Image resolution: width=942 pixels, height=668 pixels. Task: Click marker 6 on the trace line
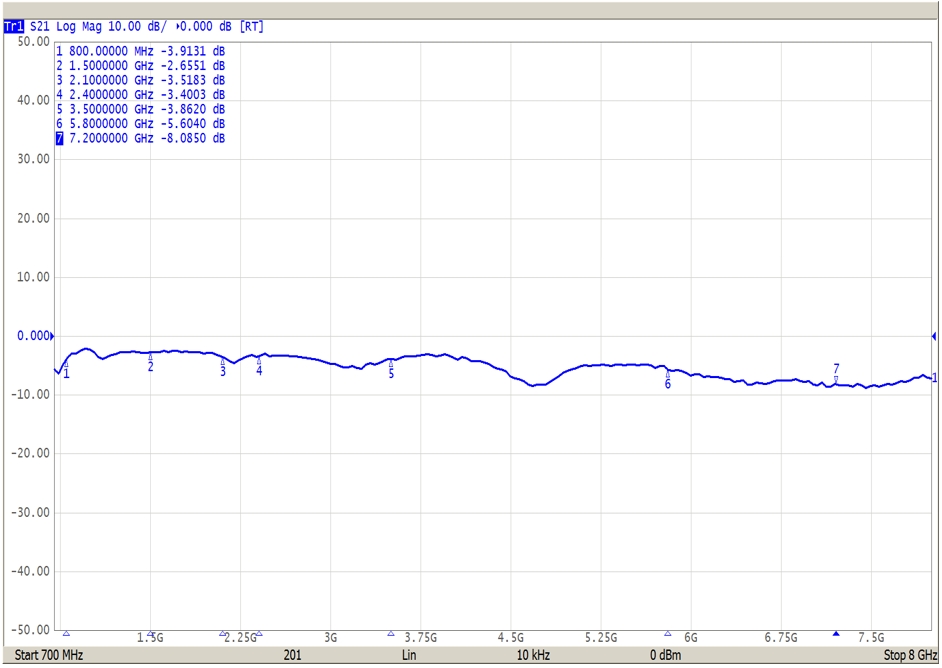tap(668, 375)
